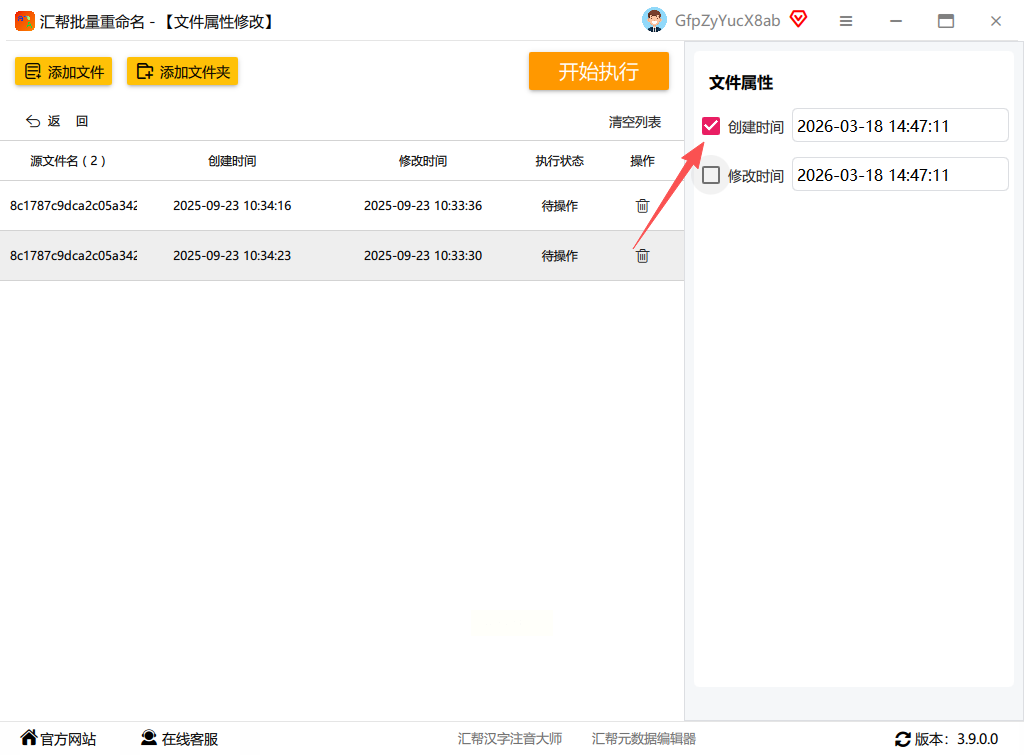1024x755 pixels.
Task: Enable the 修改时间 checkbox
Action: (x=711, y=175)
